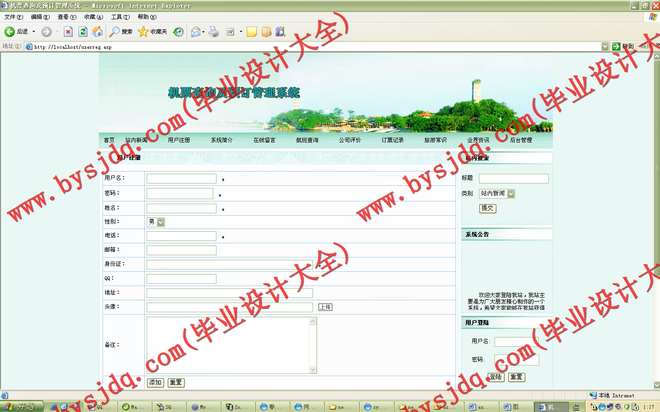The image size is (660, 412).
Task: Click the 用户名 registration input field
Action: tap(181, 179)
